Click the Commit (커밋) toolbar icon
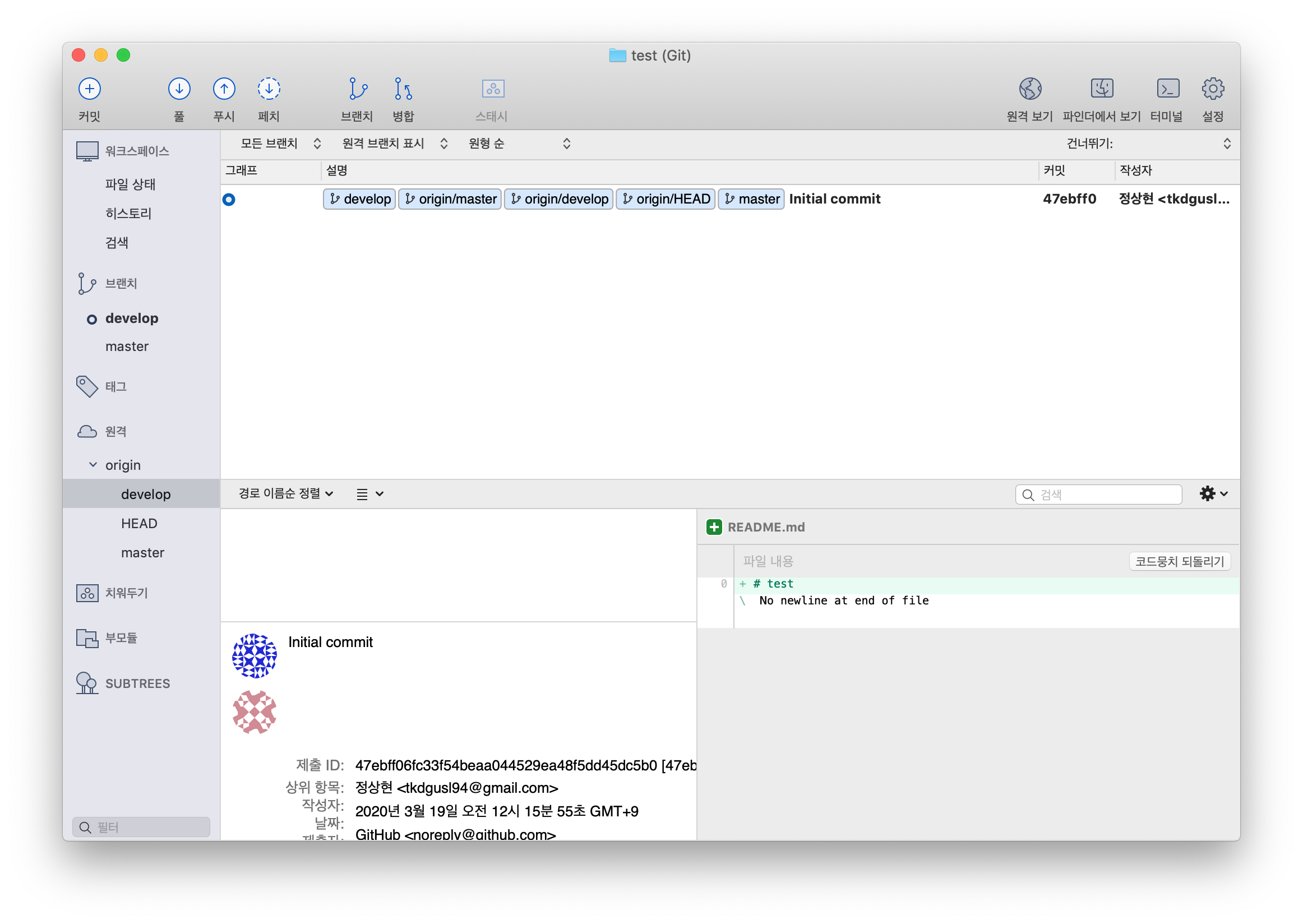 click(x=89, y=89)
